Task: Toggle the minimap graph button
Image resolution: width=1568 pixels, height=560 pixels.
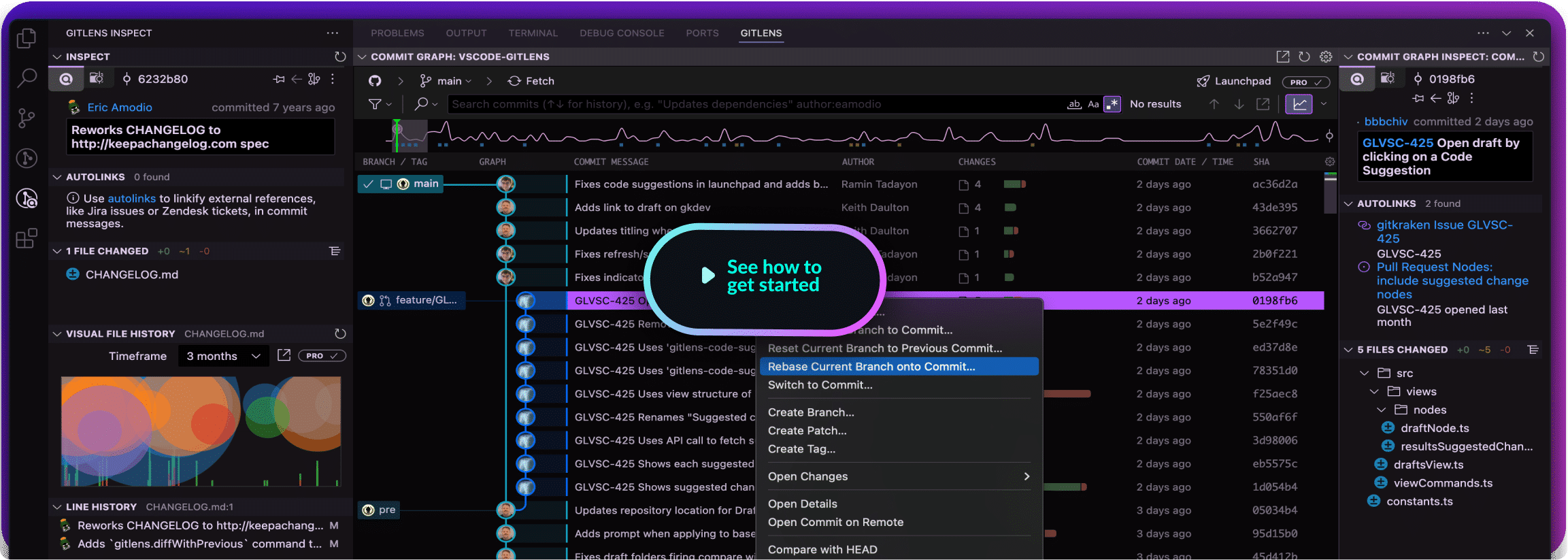Action: click(1299, 104)
